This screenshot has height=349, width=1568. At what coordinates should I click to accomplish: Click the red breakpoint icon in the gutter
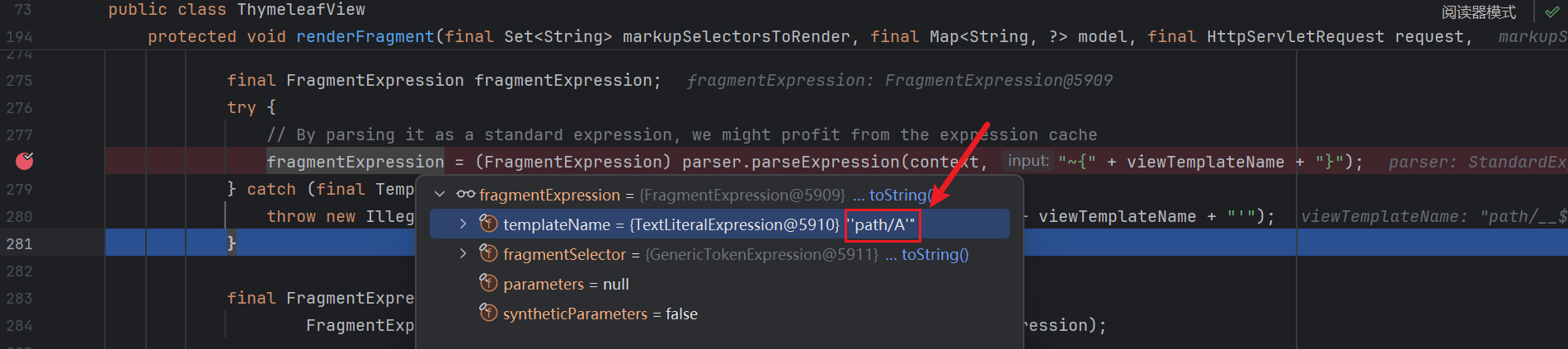(25, 161)
